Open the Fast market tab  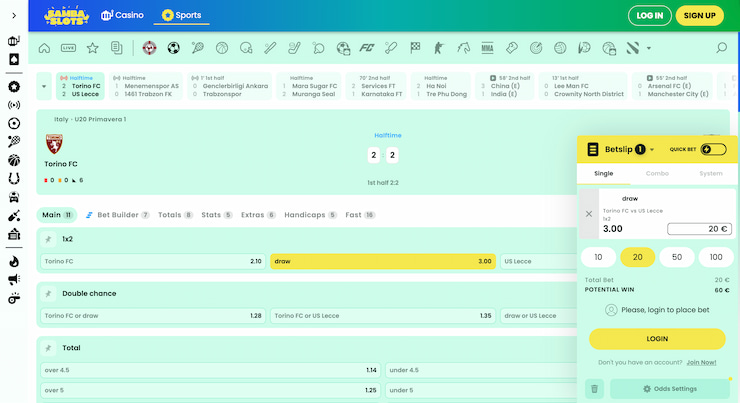click(x=360, y=215)
